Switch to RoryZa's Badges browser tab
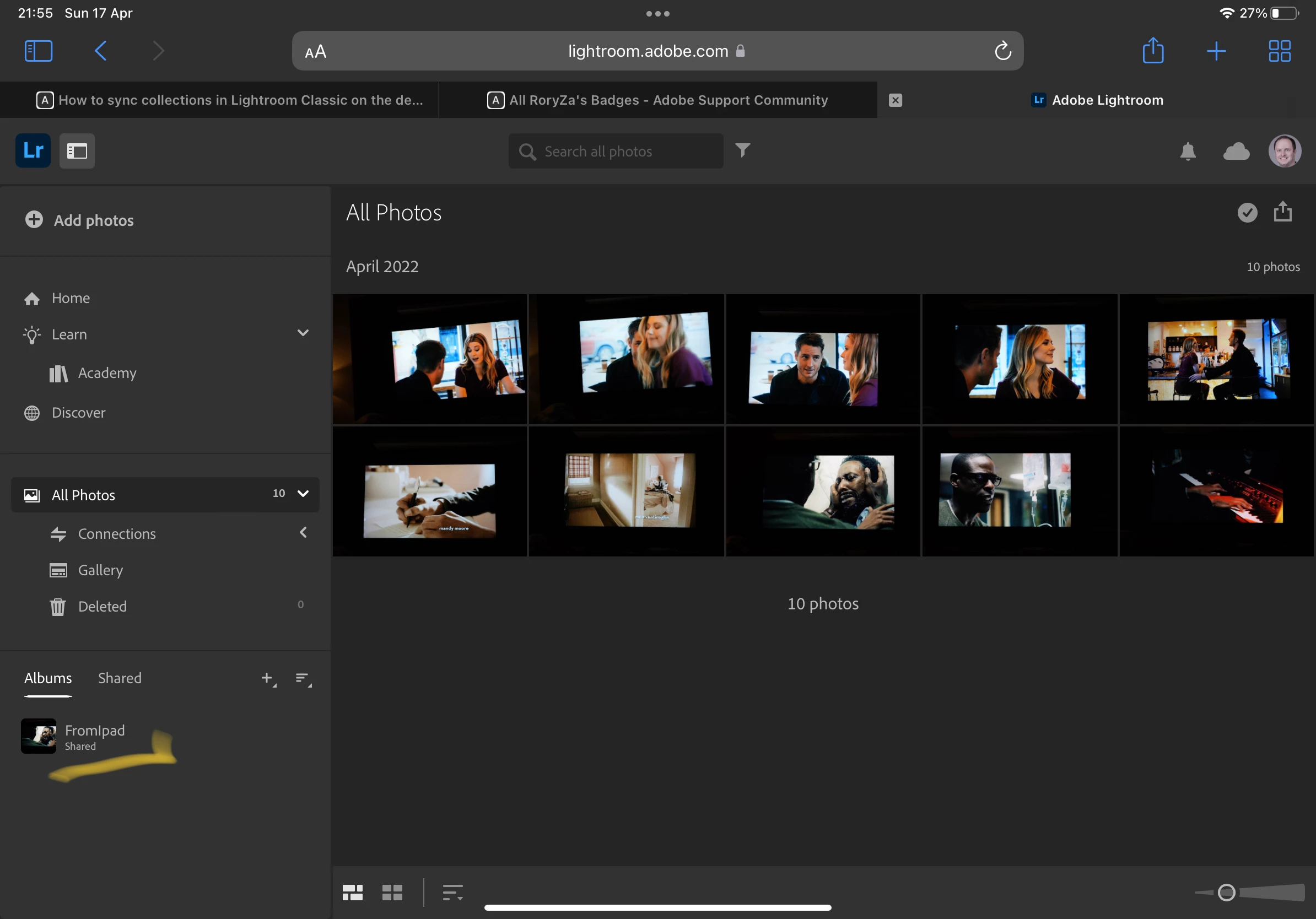 click(x=658, y=100)
